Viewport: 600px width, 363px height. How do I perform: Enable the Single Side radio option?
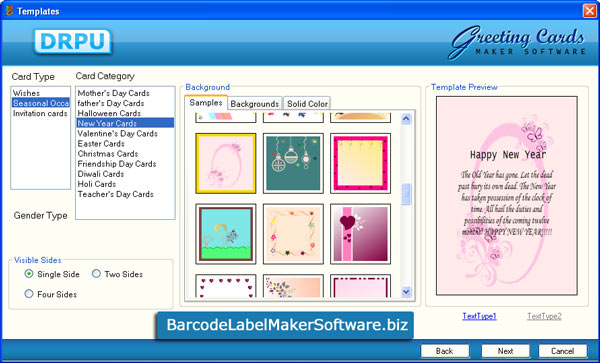[29, 274]
